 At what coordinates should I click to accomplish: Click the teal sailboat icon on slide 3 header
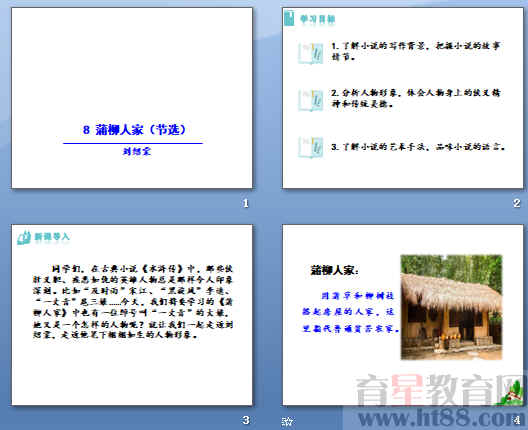click(24, 237)
